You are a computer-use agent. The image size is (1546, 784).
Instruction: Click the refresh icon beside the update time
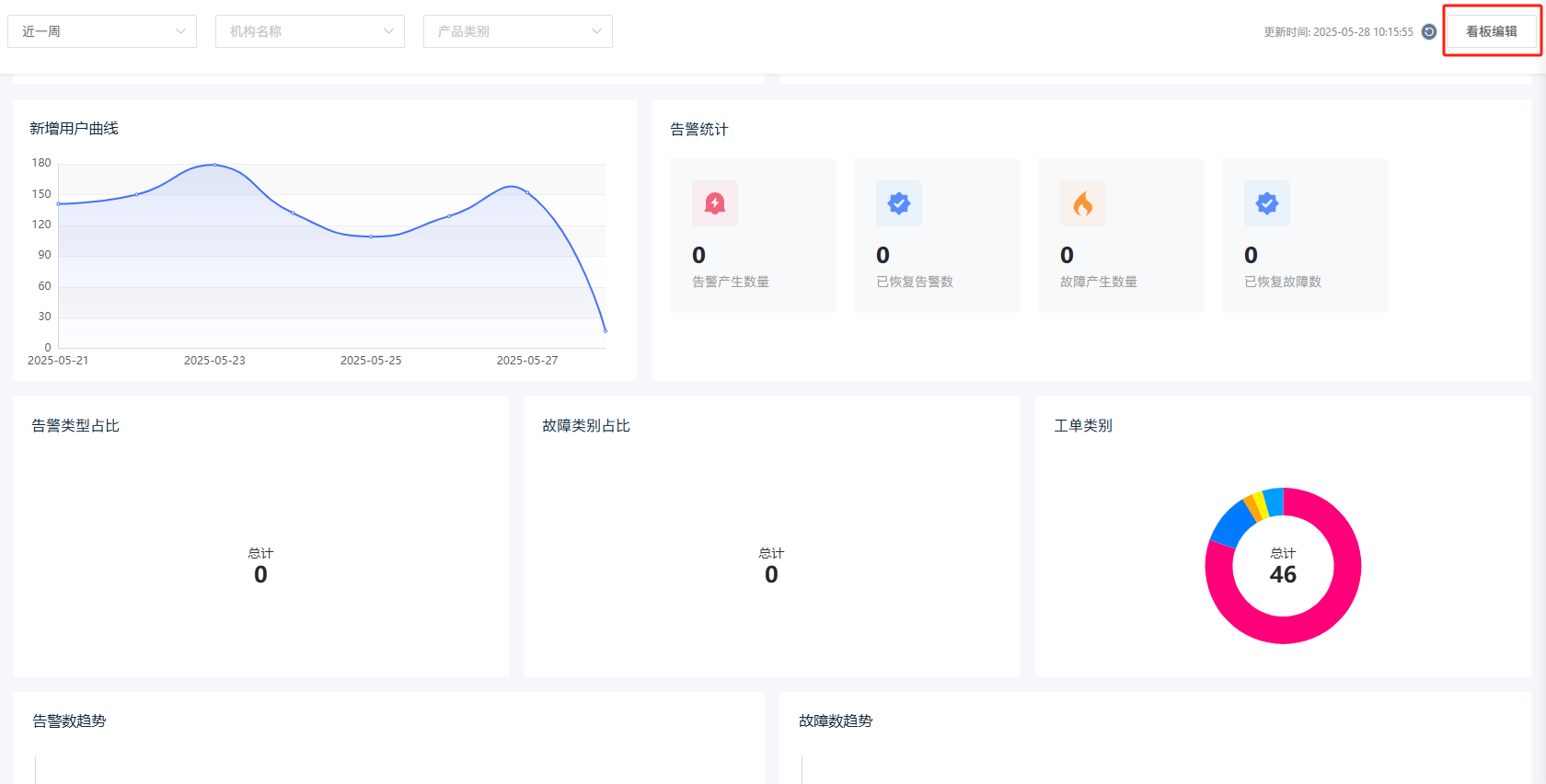(1428, 31)
